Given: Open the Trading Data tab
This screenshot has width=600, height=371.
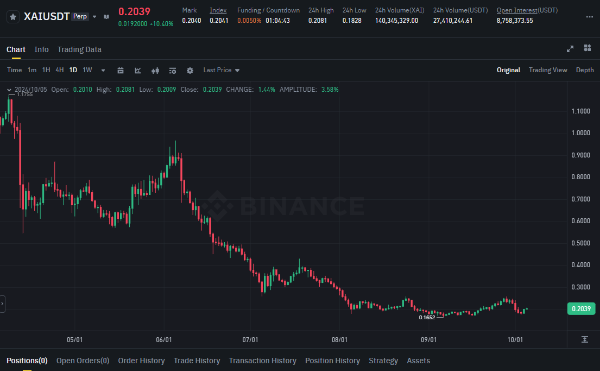Looking at the screenshot, I should click(x=79, y=49).
